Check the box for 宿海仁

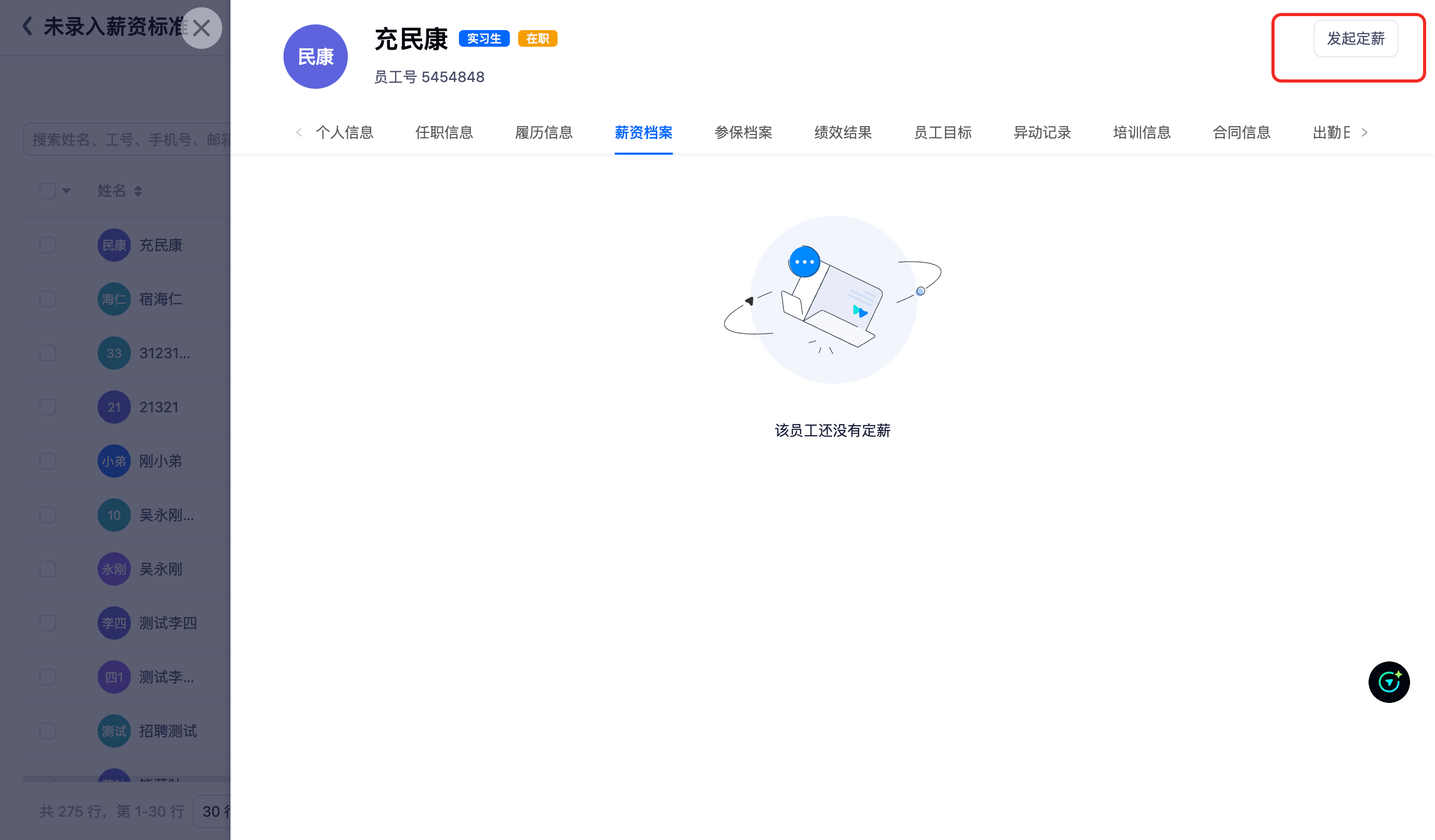[48, 299]
